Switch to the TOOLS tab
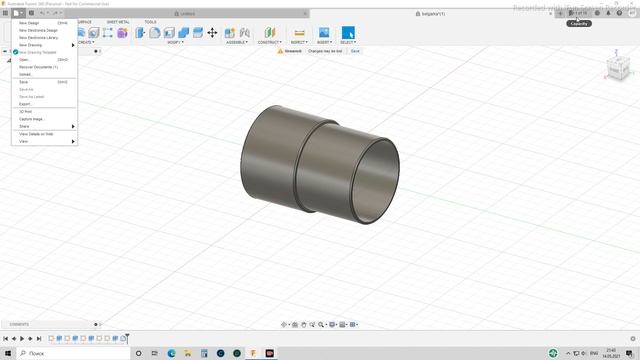Image resolution: width=640 pixels, height=360 pixels. pos(150,22)
